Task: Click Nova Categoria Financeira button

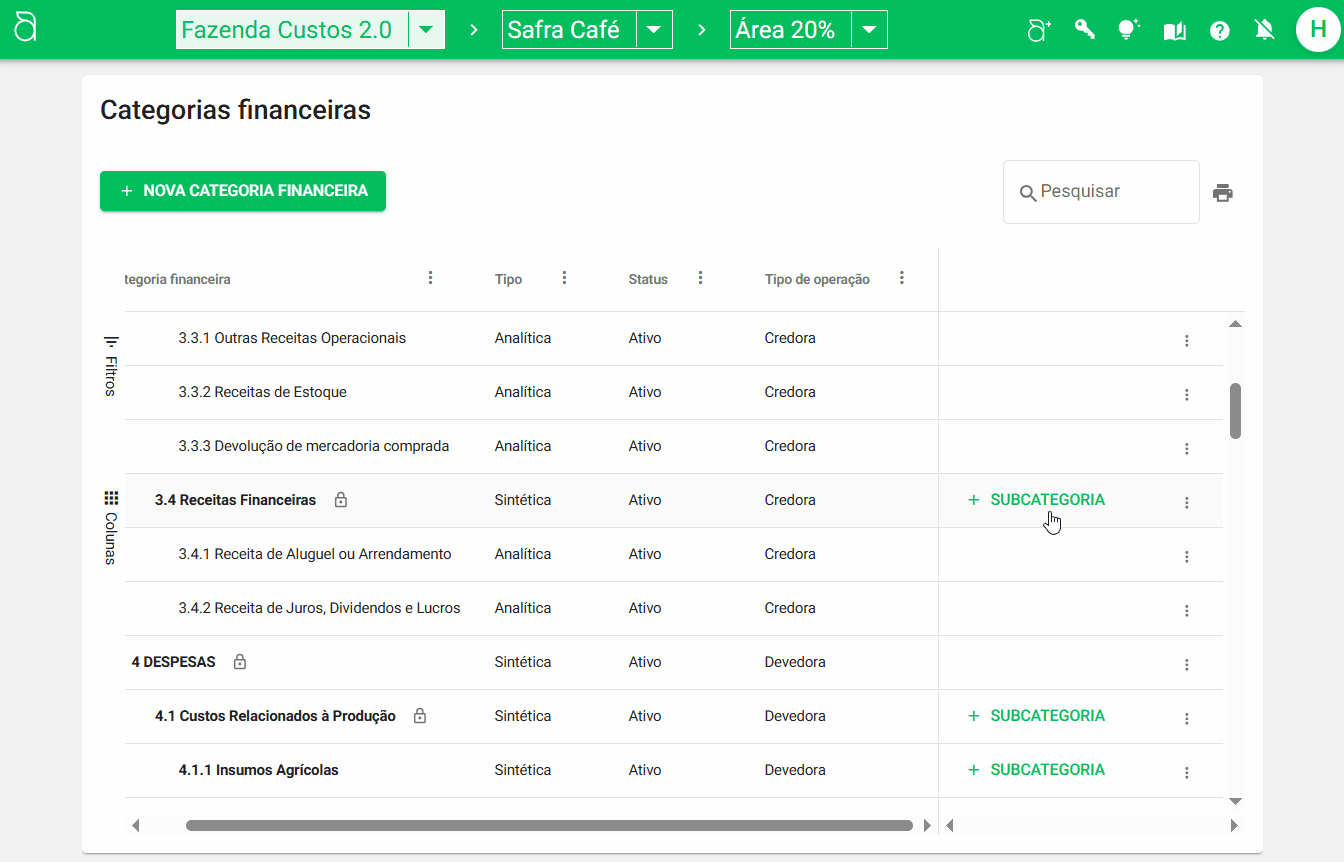Action: [x=243, y=191]
